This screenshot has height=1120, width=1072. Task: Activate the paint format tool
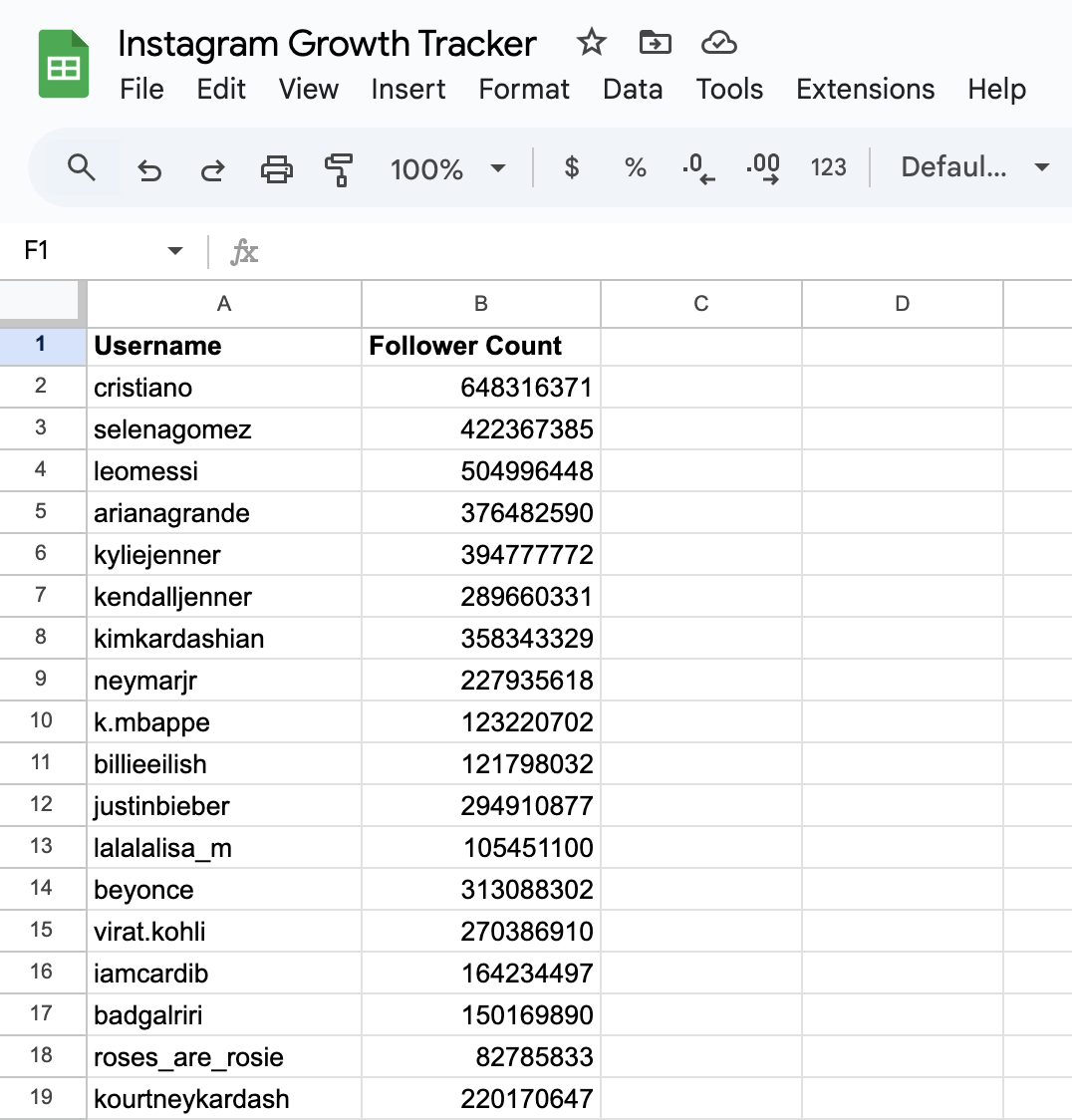[339, 169]
